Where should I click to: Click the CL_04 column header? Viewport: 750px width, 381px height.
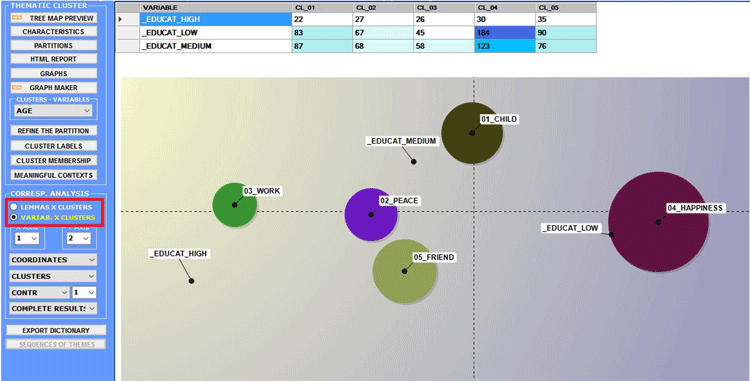[505, 8]
